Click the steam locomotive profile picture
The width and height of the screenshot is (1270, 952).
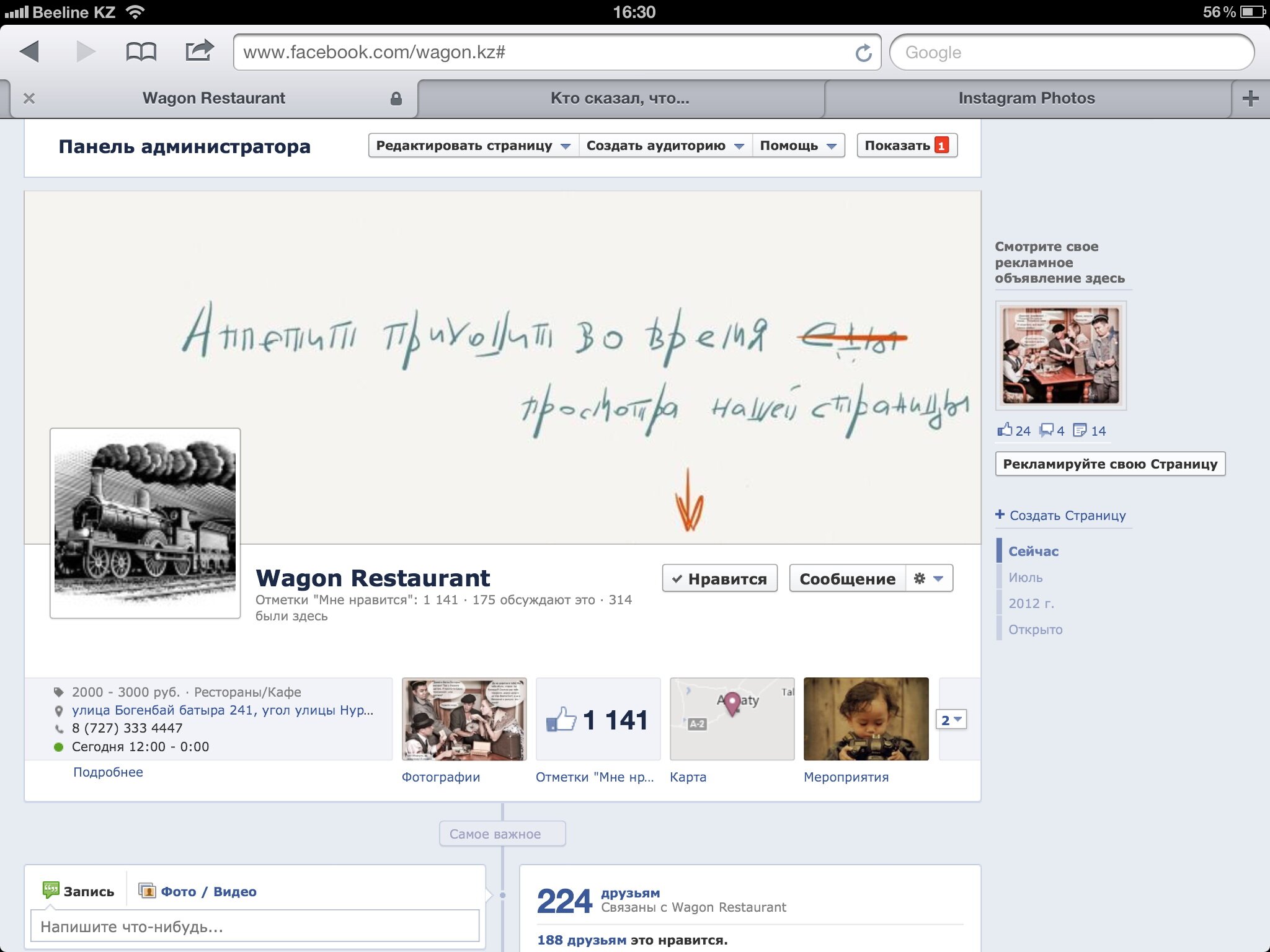(145, 523)
